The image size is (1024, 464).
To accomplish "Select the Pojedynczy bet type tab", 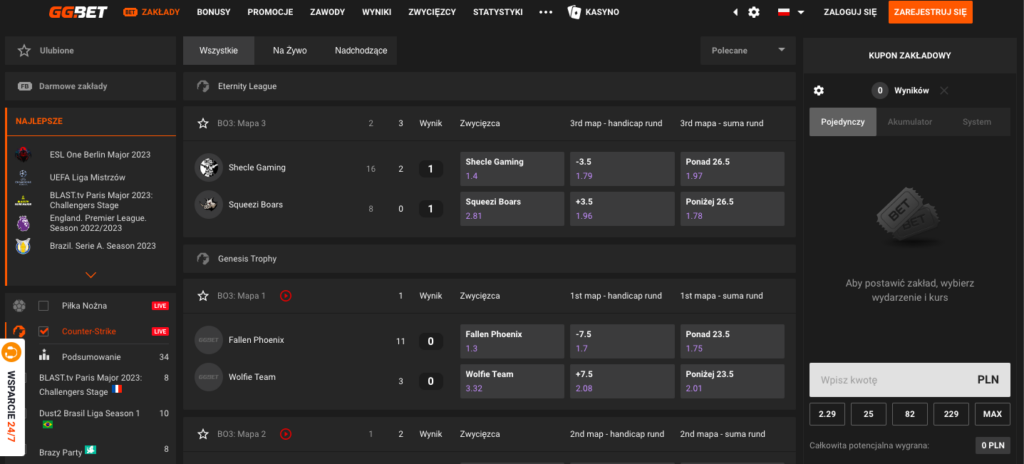I will (842, 122).
